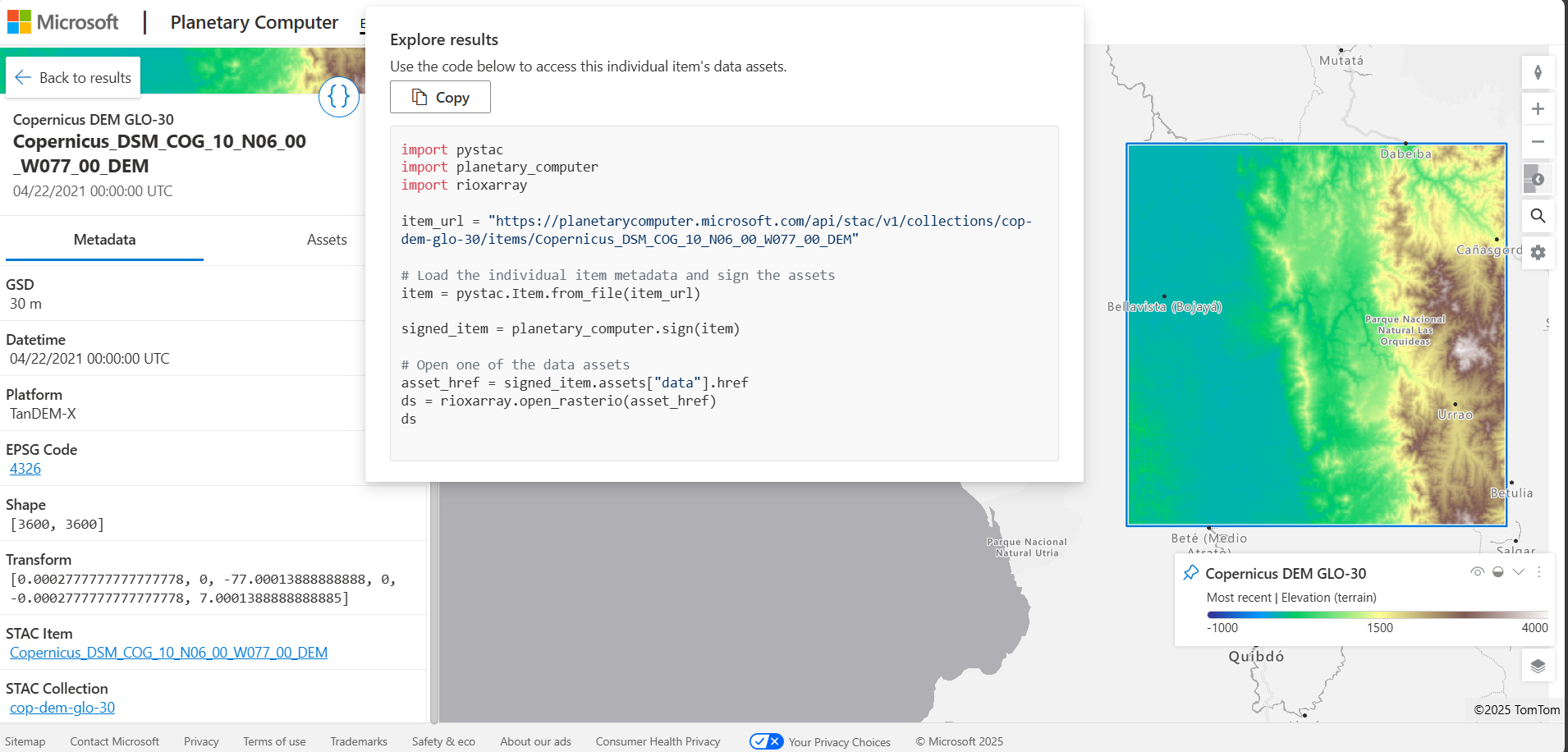Expand the mini overview map panel
This screenshot has height=752, width=1568.
[x=1537, y=179]
